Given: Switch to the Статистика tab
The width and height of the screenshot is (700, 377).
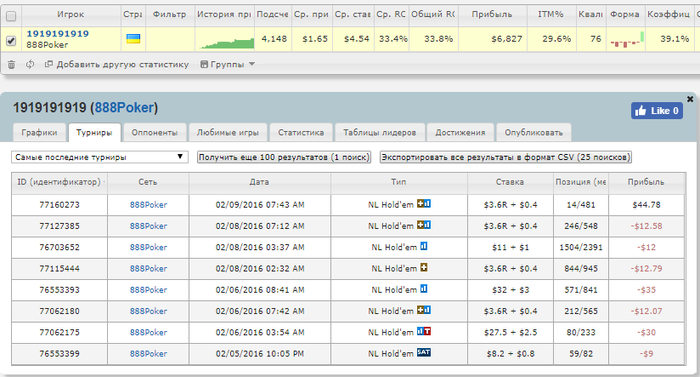Looking at the screenshot, I should point(301,133).
